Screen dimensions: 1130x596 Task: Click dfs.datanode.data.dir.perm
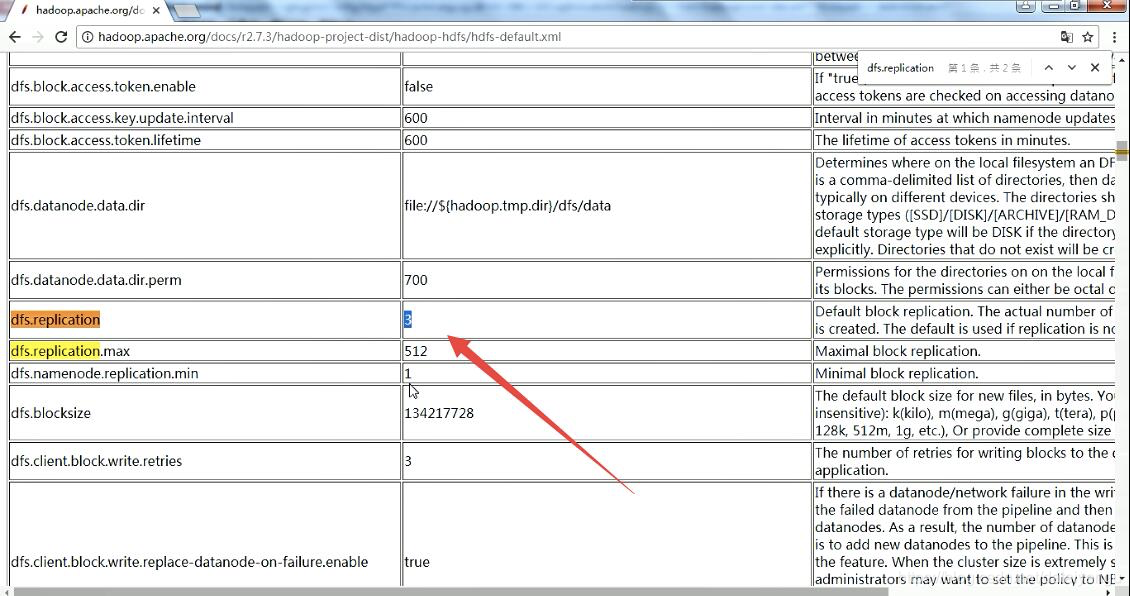click(96, 280)
